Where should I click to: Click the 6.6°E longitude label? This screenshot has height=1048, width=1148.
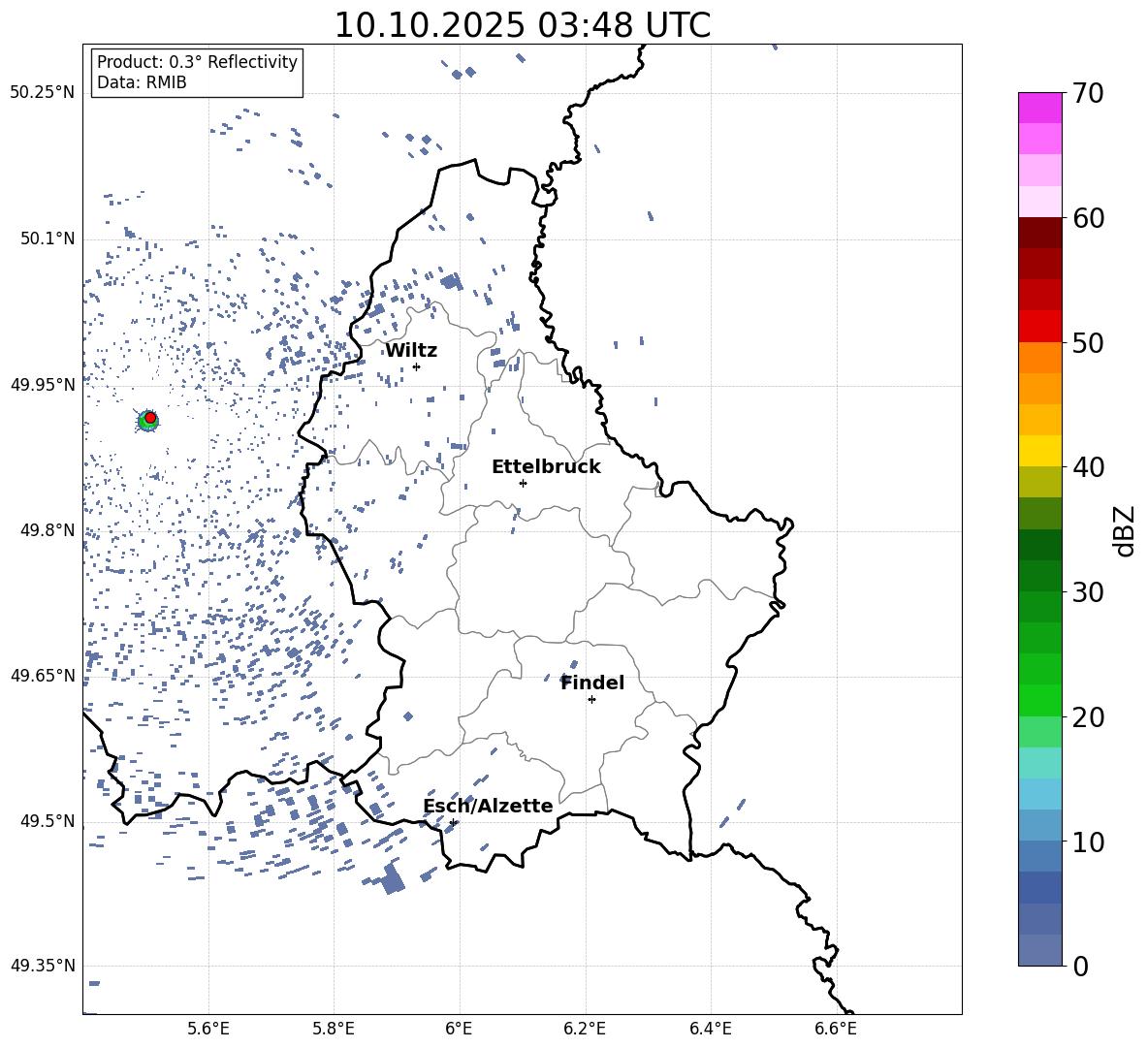[x=836, y=1029]
